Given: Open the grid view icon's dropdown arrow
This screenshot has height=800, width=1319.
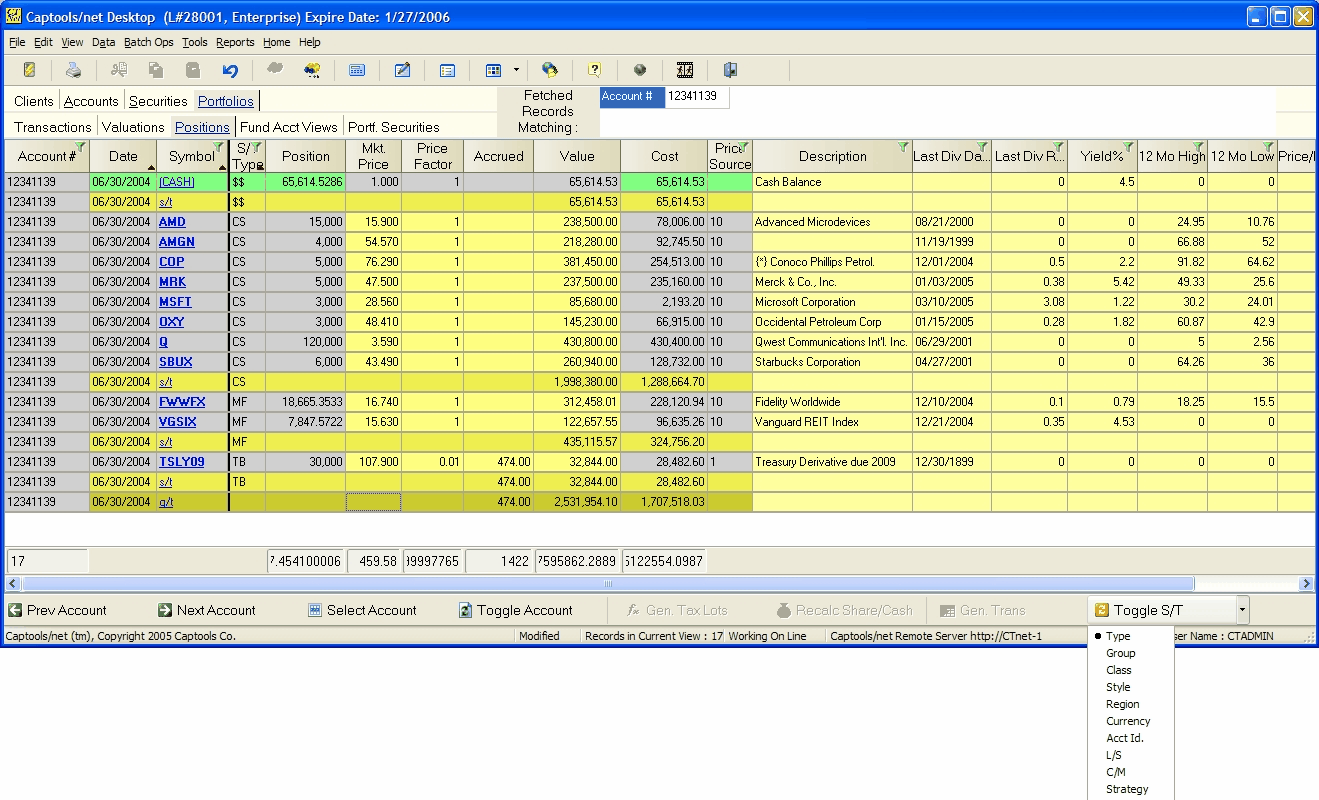Looking at the screenshot, I should click(x=515, y=70).
